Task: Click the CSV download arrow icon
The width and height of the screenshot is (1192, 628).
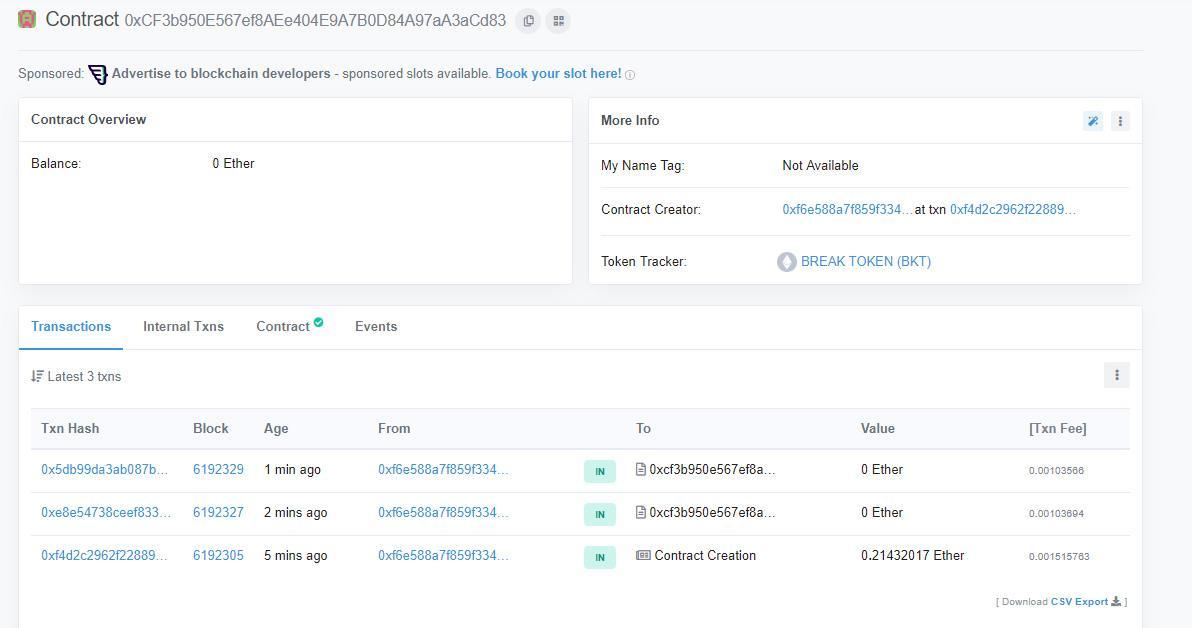Action: [x=1116, y=601]
